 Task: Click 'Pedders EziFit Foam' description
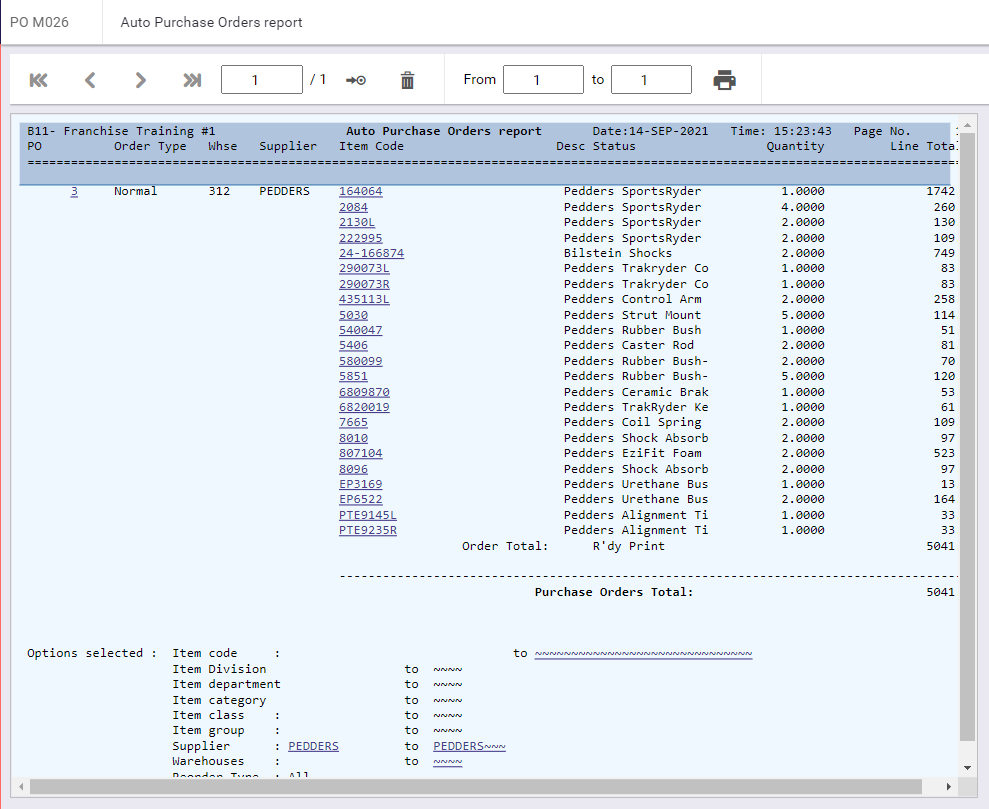[x=632, y=453]
